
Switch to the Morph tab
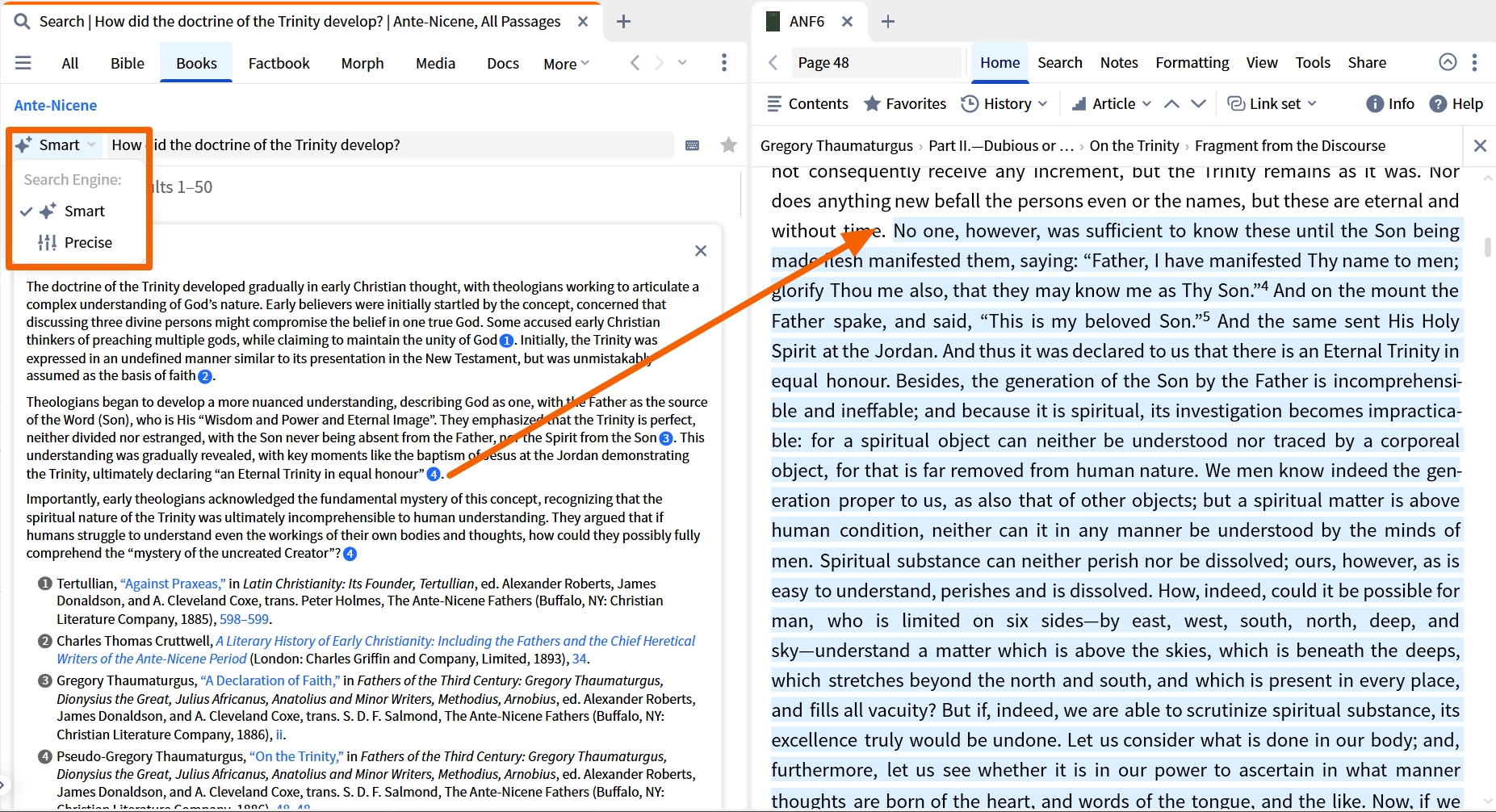362,63
